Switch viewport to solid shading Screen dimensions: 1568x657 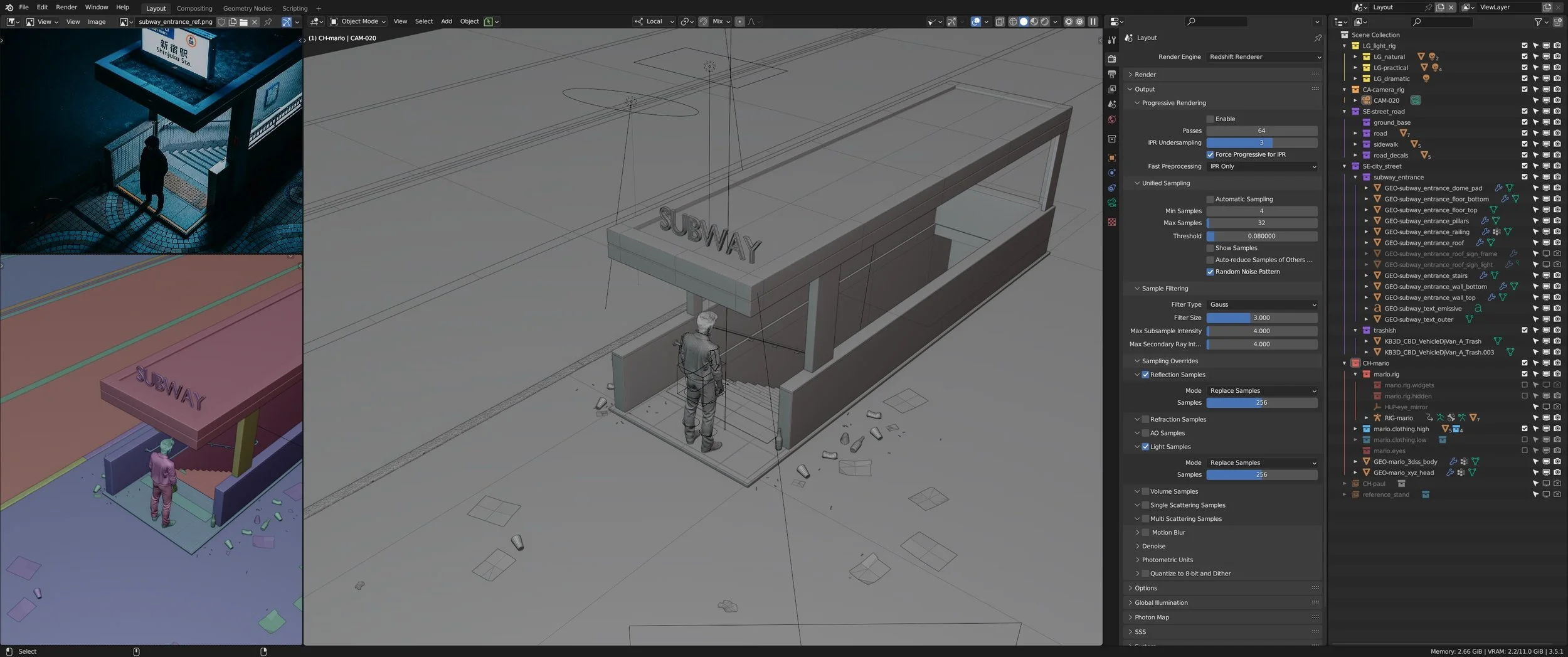1024,21
